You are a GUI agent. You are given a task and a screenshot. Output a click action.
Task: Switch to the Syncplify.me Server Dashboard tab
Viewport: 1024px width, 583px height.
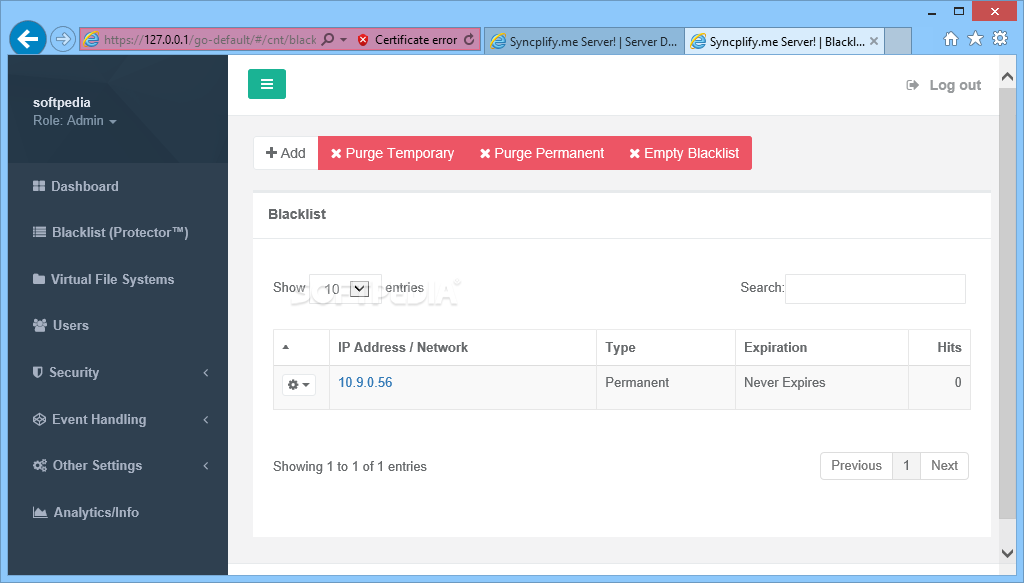pyautogui.click(x=584, y=41)
